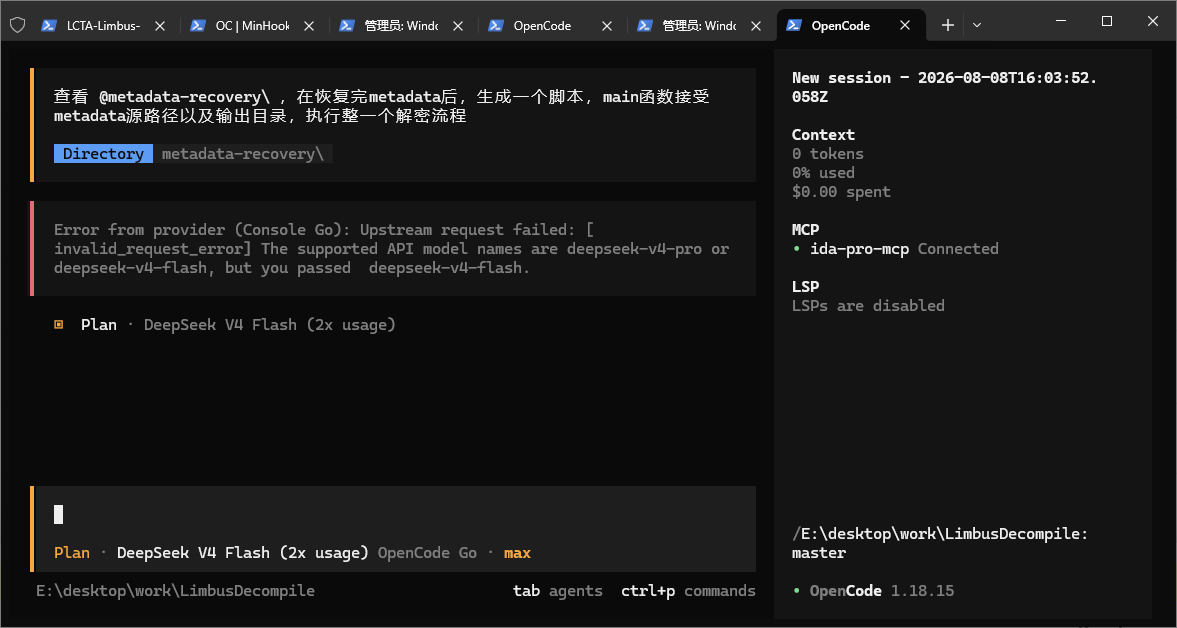Viewport: 1177px width, 628px height.
Task: Click the ctrl+p commands shortcut hint
Action: (688, 591)
